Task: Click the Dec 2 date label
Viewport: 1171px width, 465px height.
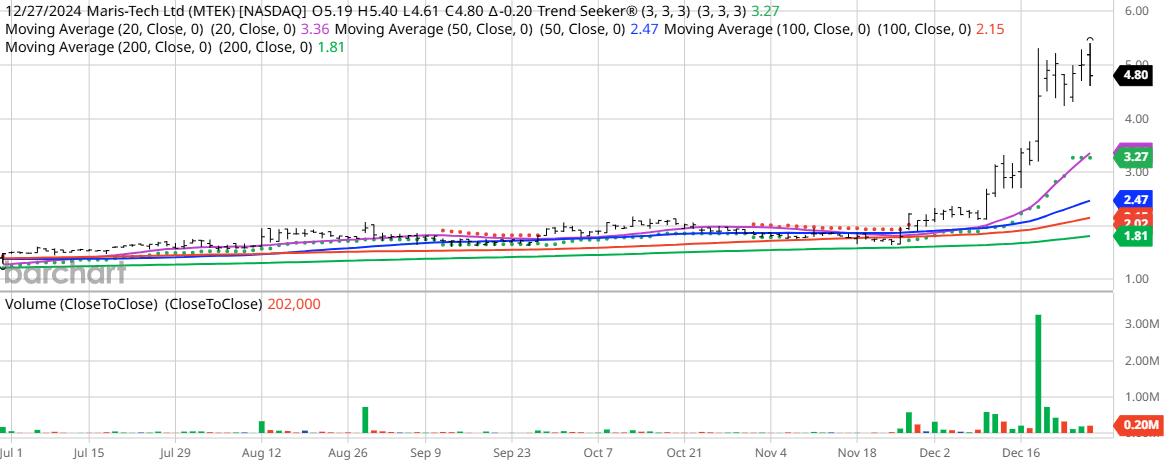Action: point(935,452)
